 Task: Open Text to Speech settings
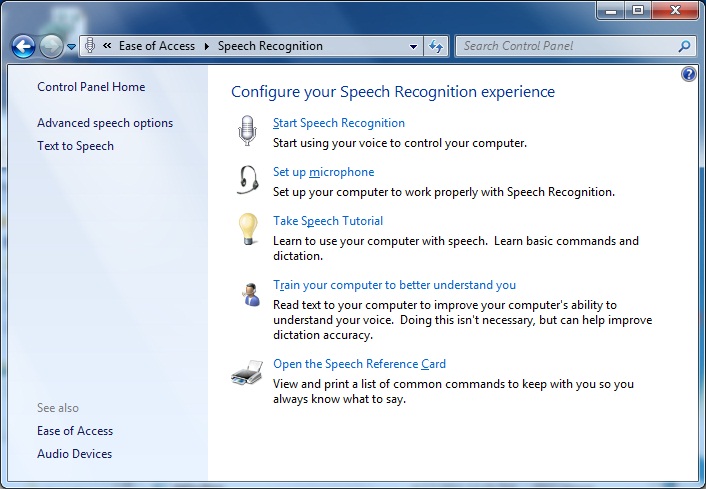click(x=75, y=146)
